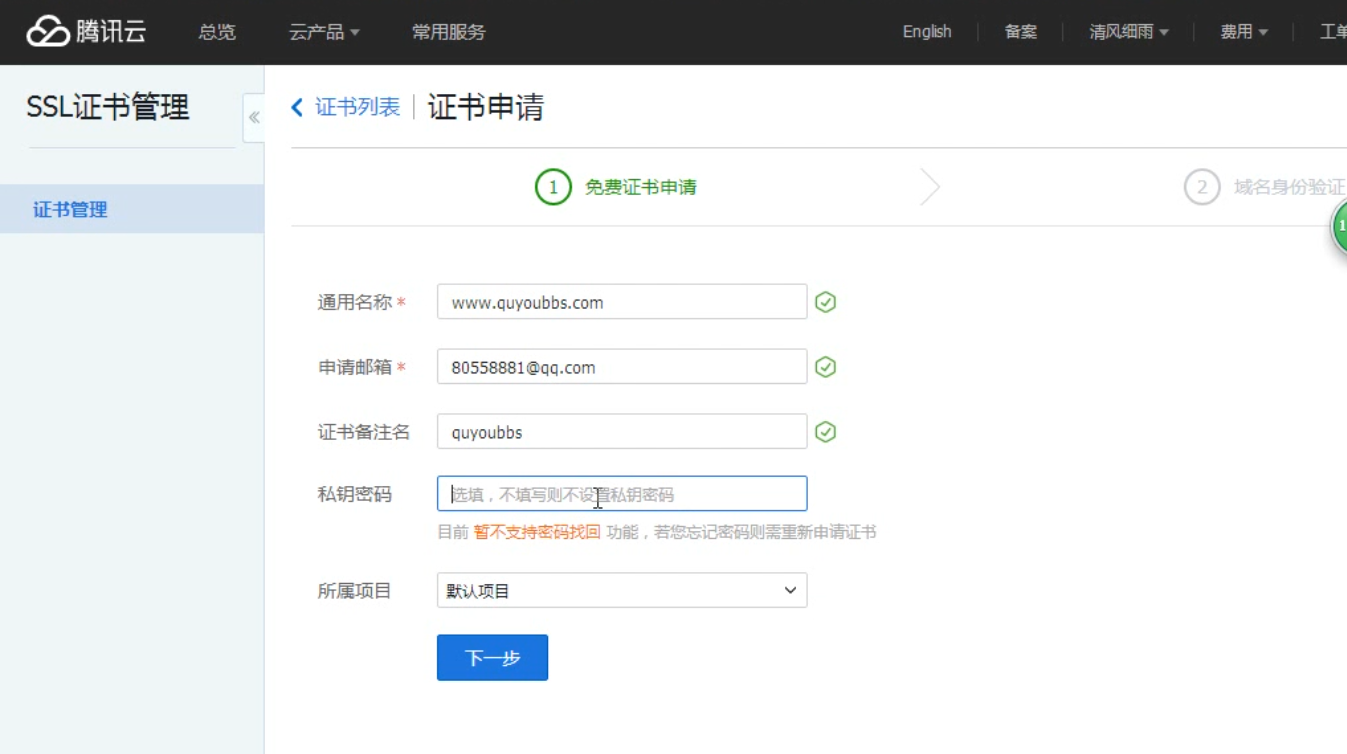Image resolution: width=1347 pixels, height=754 pixels.
Task: Switch language via English link
Action: [x=926, y=32]
